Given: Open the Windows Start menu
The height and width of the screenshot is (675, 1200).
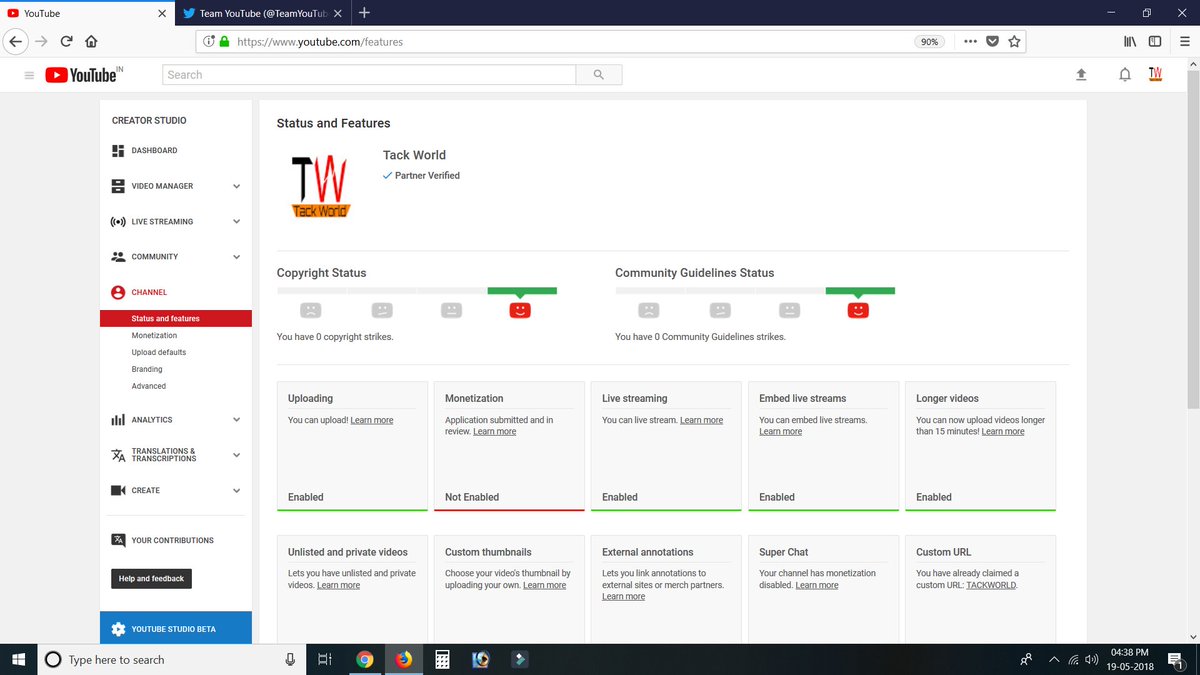Looking at the screenshot, I should [18, 660].
